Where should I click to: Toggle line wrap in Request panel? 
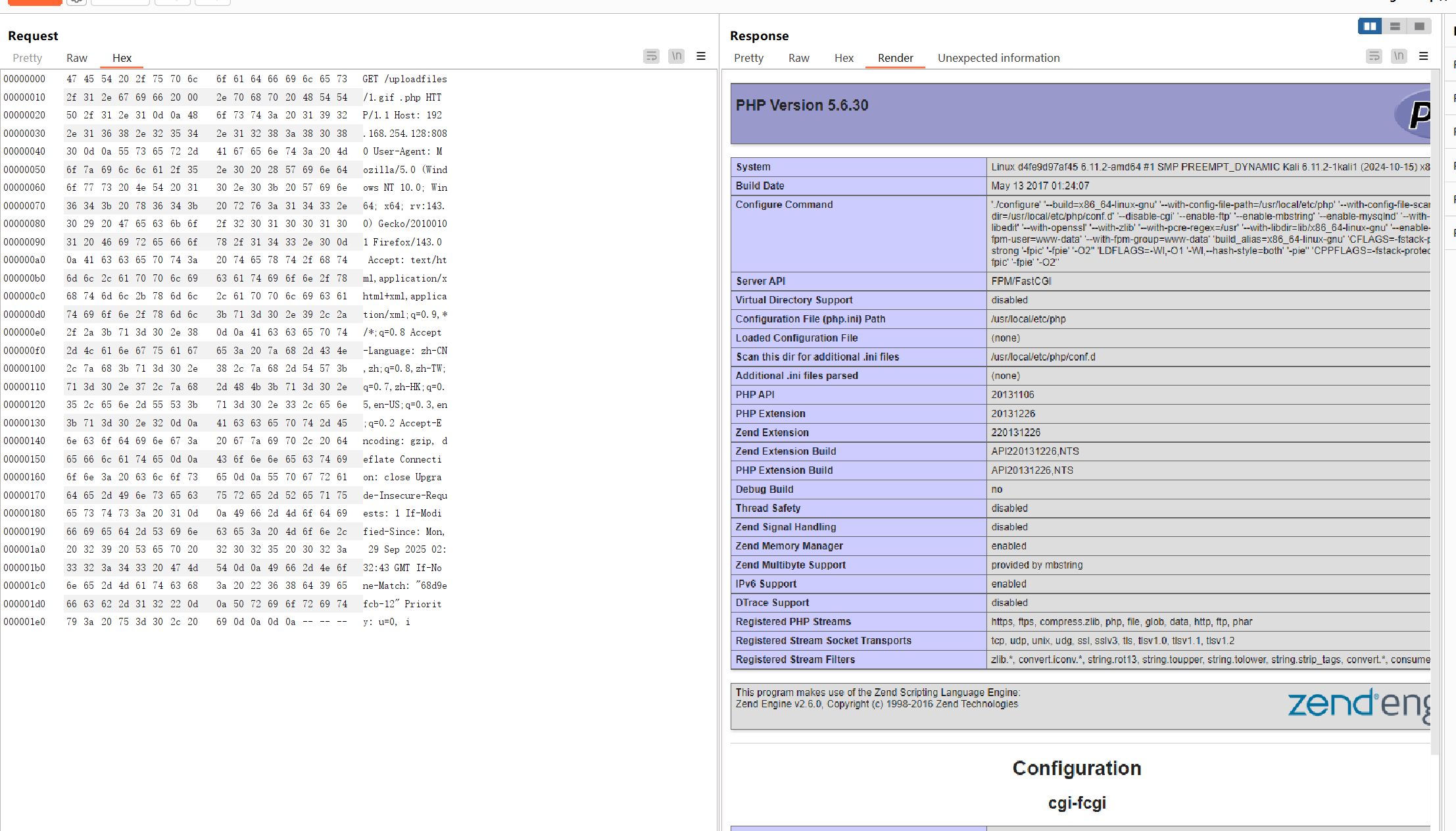651,57
